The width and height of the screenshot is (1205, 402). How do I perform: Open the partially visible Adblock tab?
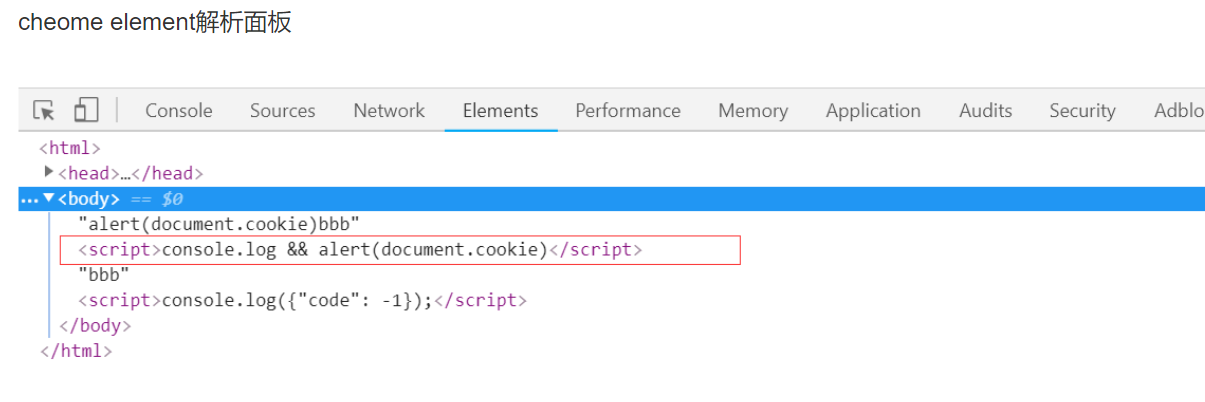(x=1178, y=111)
